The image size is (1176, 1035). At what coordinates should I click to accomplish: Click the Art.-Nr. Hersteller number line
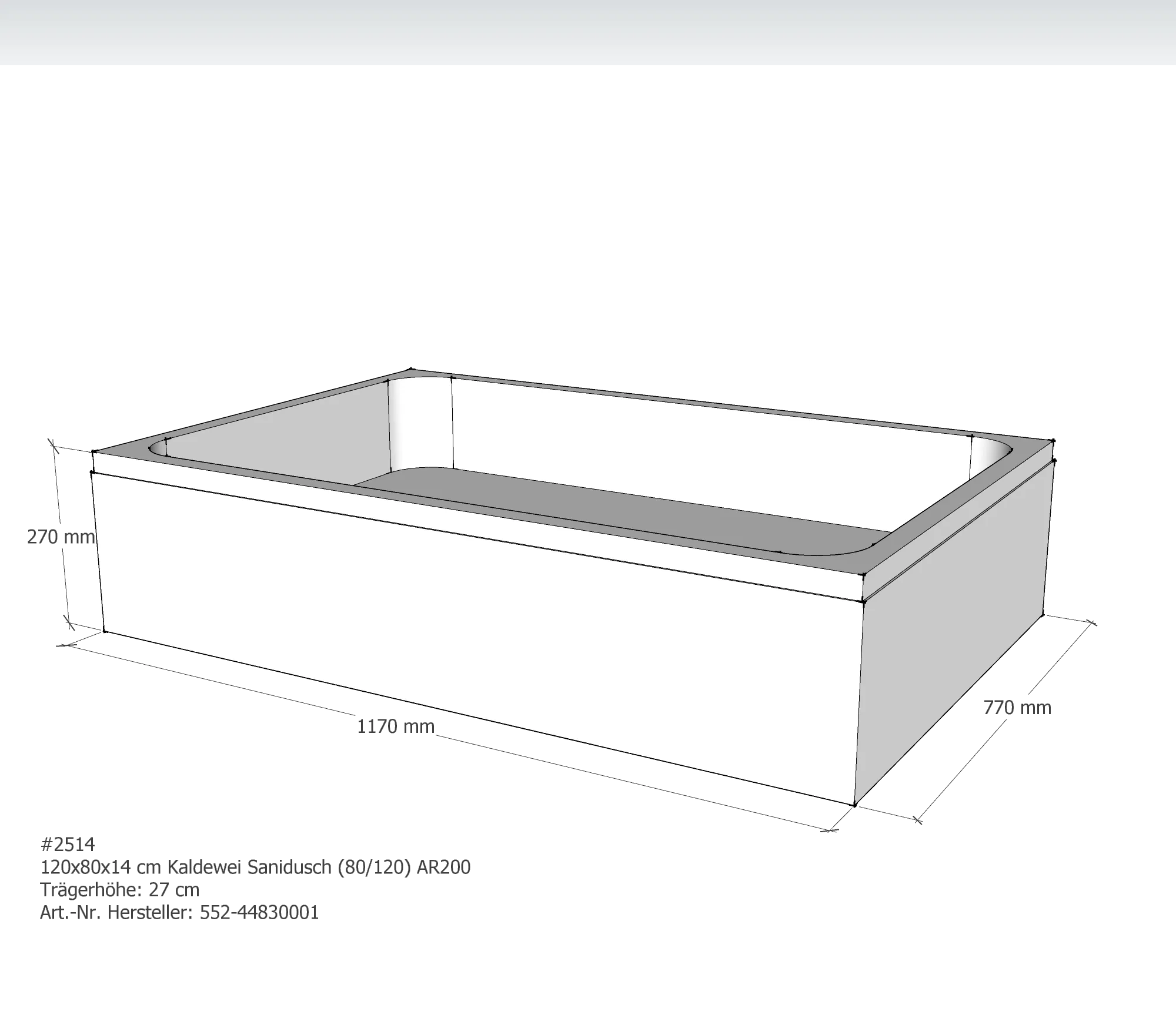tap(179, 913)
